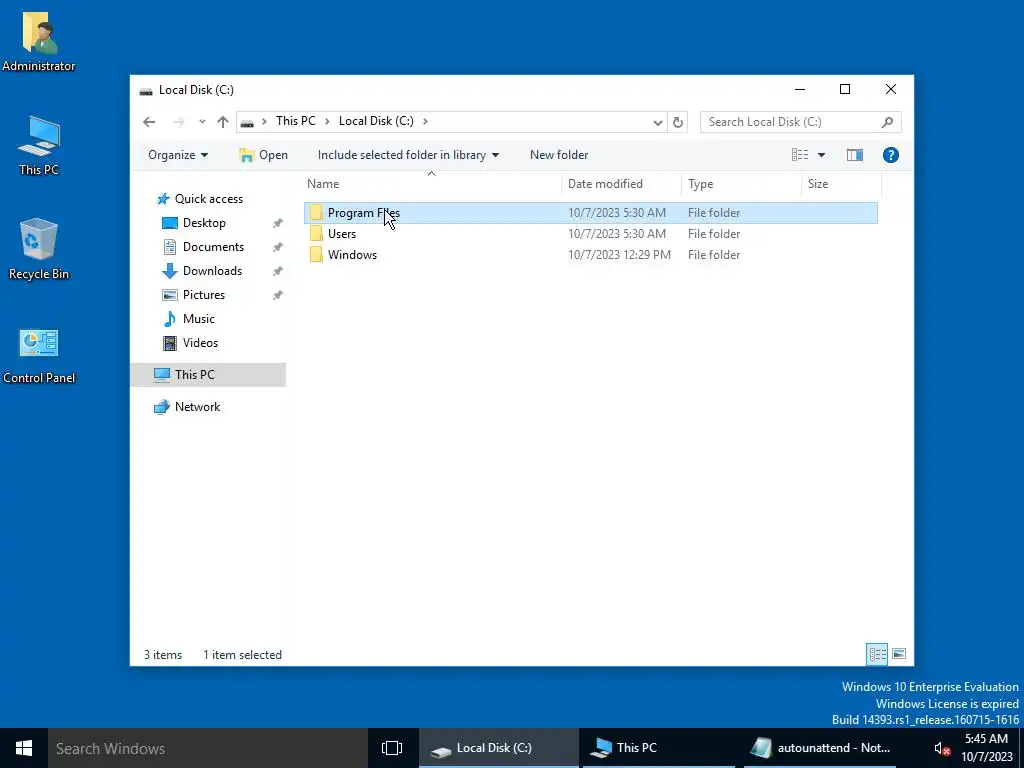Sort by Date modified column
This screenshot has height=768, width=1024.
pos(620,184)
